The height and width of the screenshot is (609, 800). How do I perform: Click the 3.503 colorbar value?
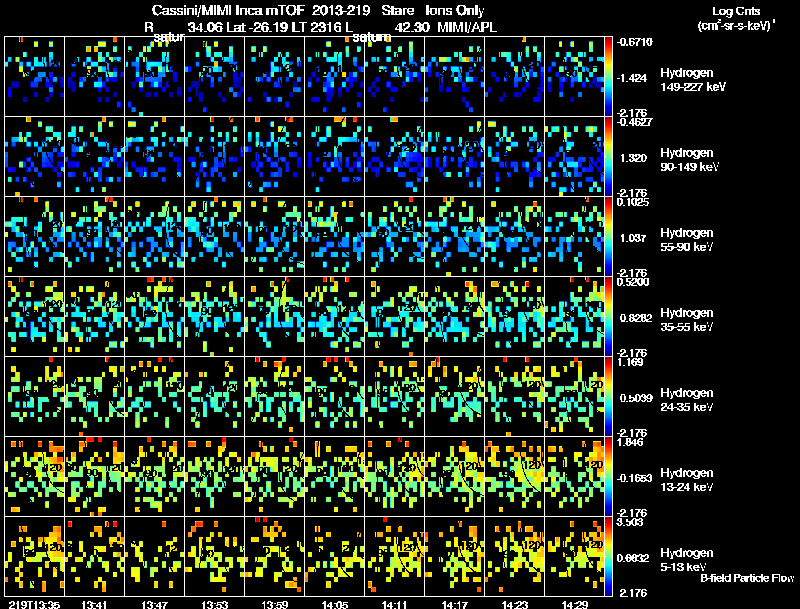tap(630, 522)
